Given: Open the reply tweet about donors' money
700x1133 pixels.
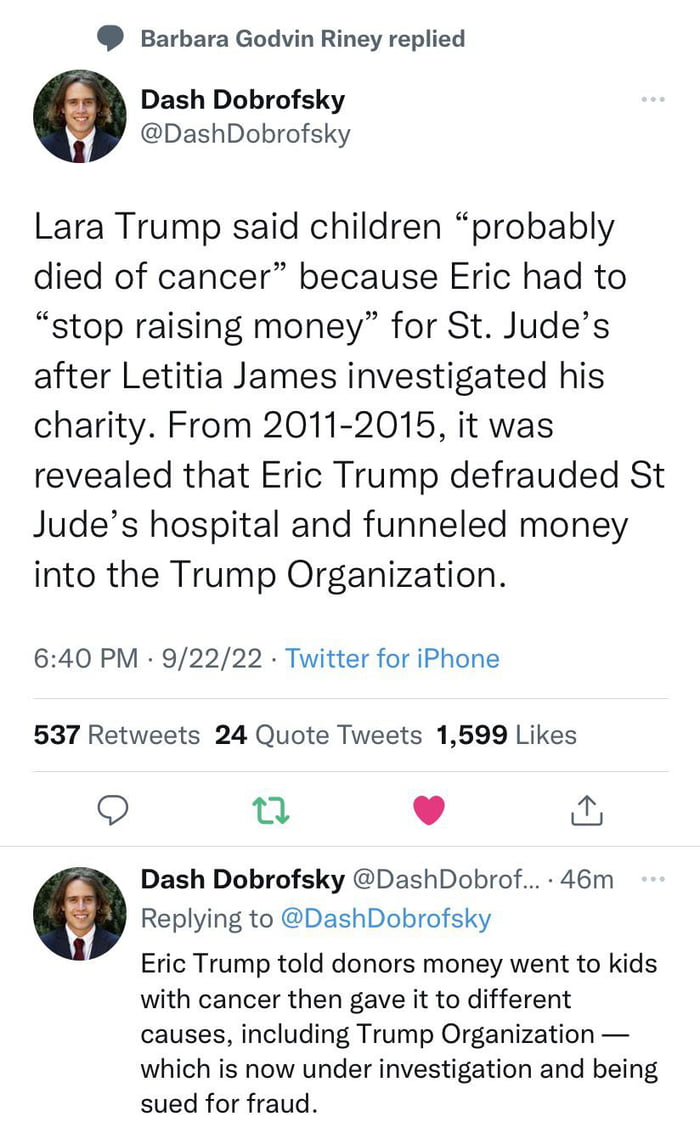Looking at the screenshot, I should (x=398, y=1033).
